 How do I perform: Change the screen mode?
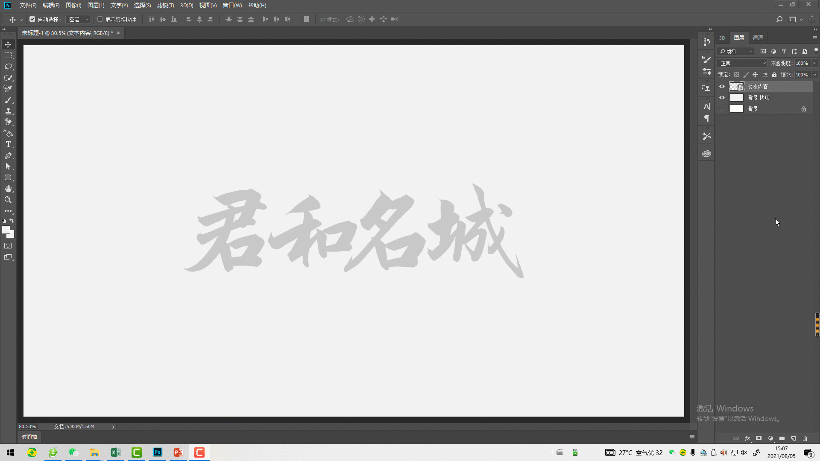click(8, 257)
